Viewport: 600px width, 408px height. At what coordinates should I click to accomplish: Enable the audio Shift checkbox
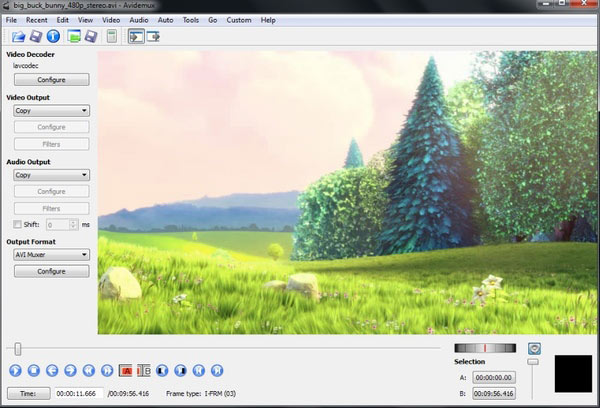coord(17,224)
